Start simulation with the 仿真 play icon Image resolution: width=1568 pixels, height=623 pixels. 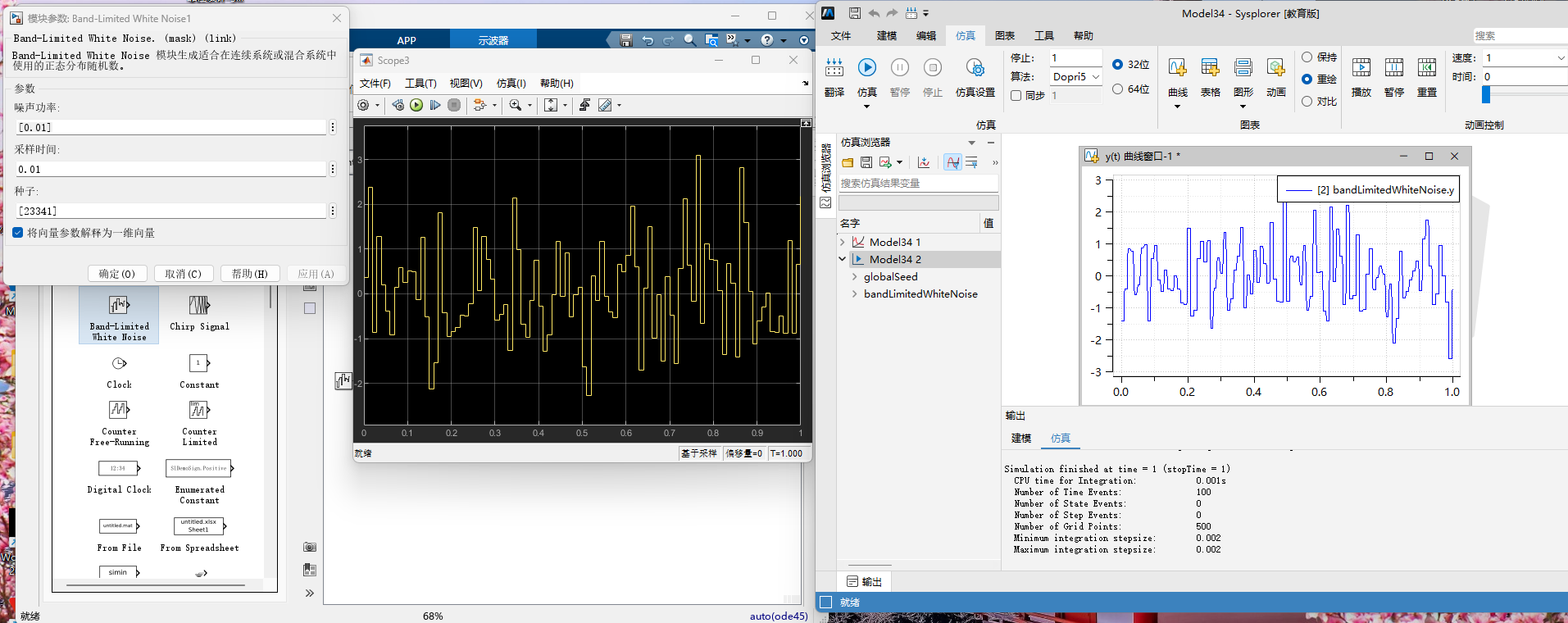[866, 67]
